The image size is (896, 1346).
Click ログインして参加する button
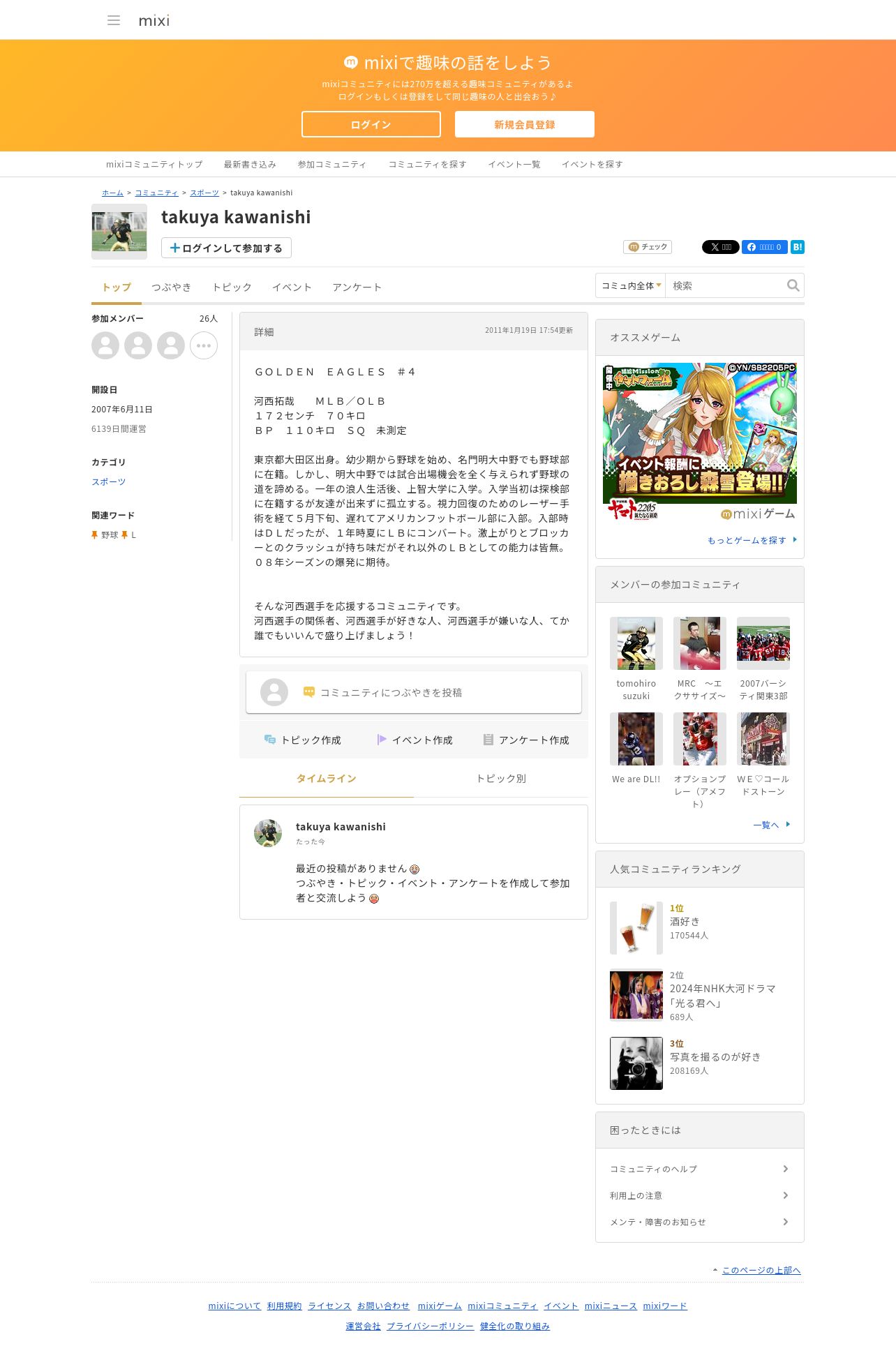(226, 248)
